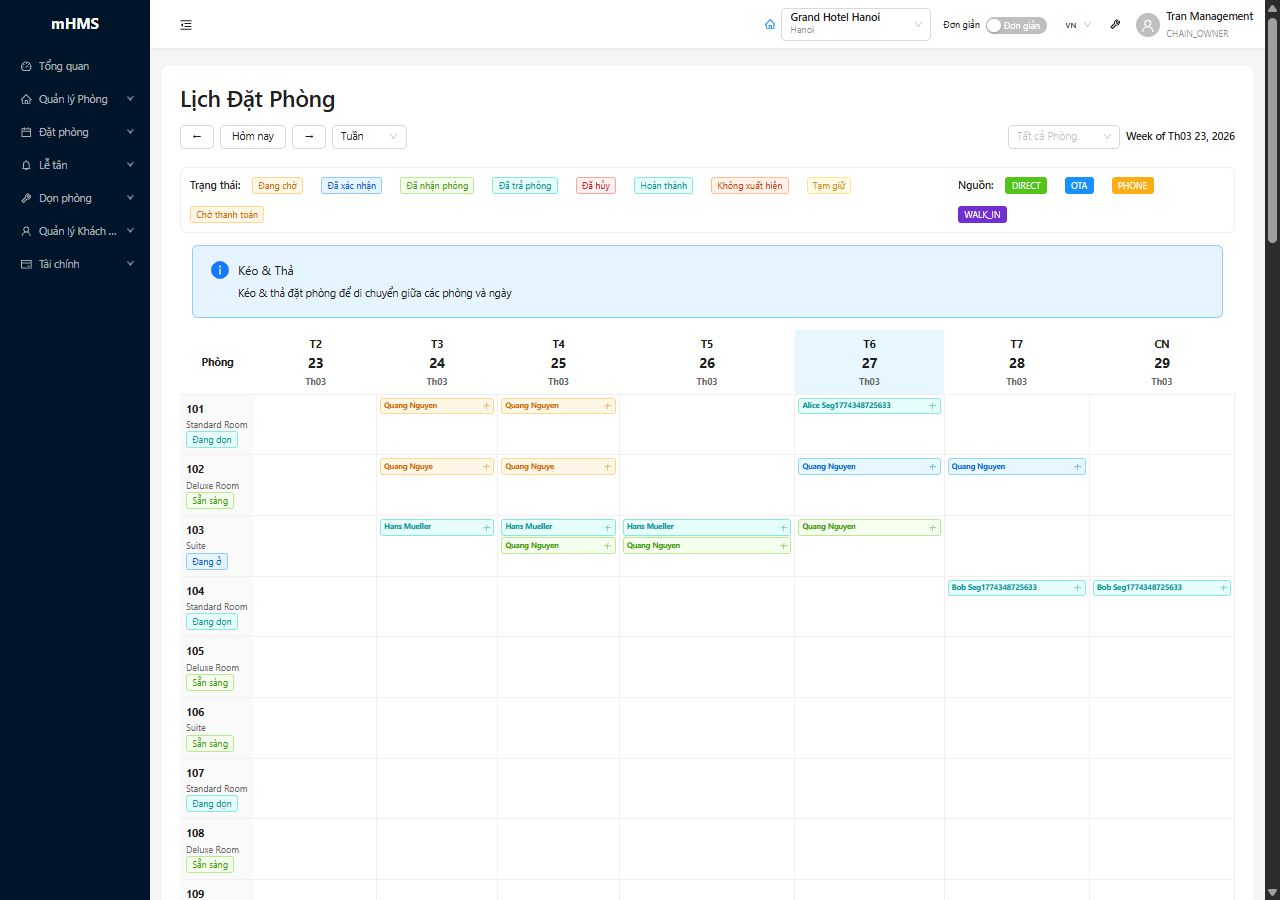Image resolution: width=1280 pixels, height=900 pixels.
Task: Go to next week with the right arrow
Action: click(309, 137)
